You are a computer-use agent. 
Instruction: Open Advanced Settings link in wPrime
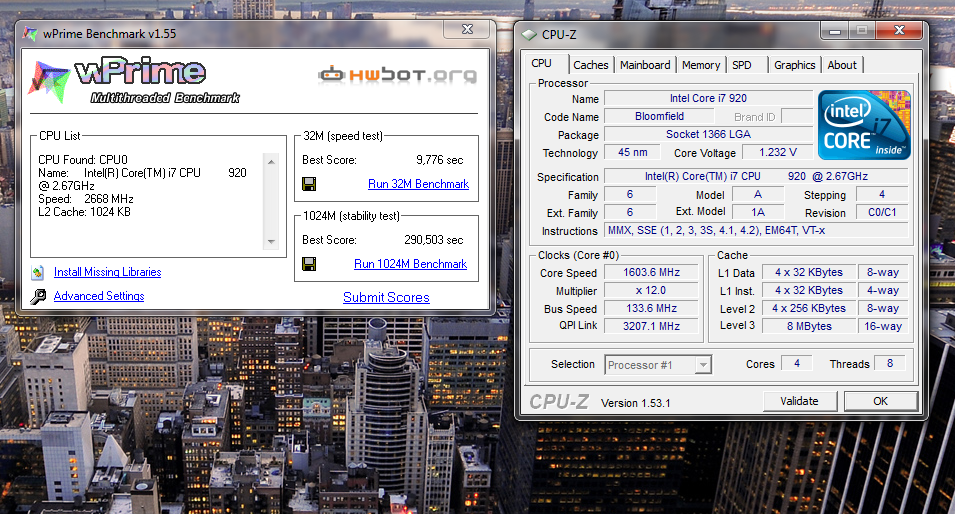pyautogui.click(x=99, y=296)
